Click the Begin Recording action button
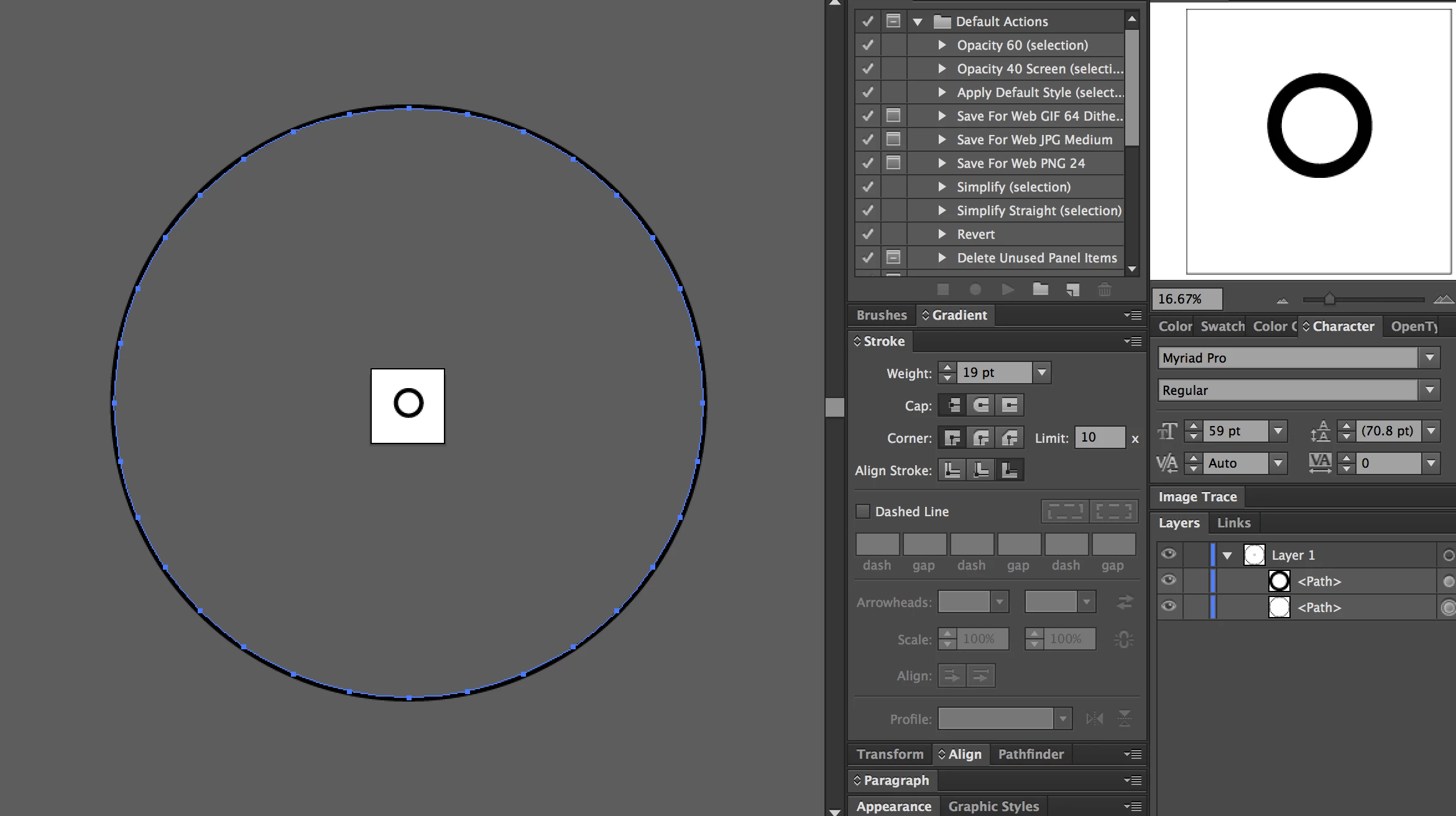 point(975,289)
